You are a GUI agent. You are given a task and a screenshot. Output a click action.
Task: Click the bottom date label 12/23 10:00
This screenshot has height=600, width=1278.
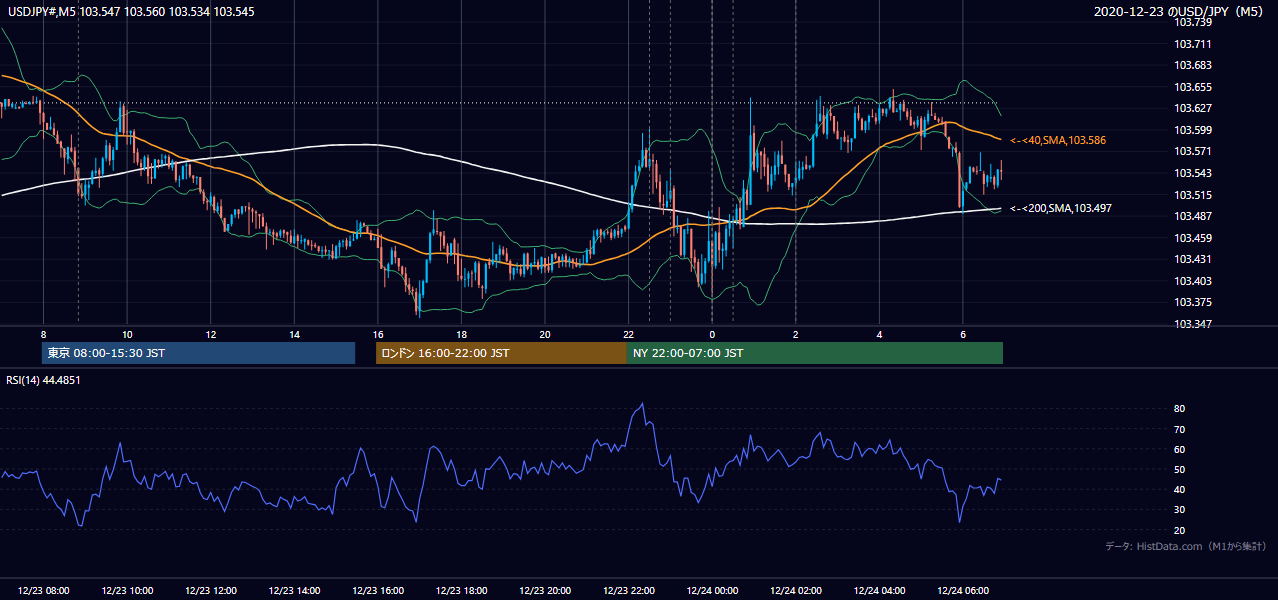[127, 591]
